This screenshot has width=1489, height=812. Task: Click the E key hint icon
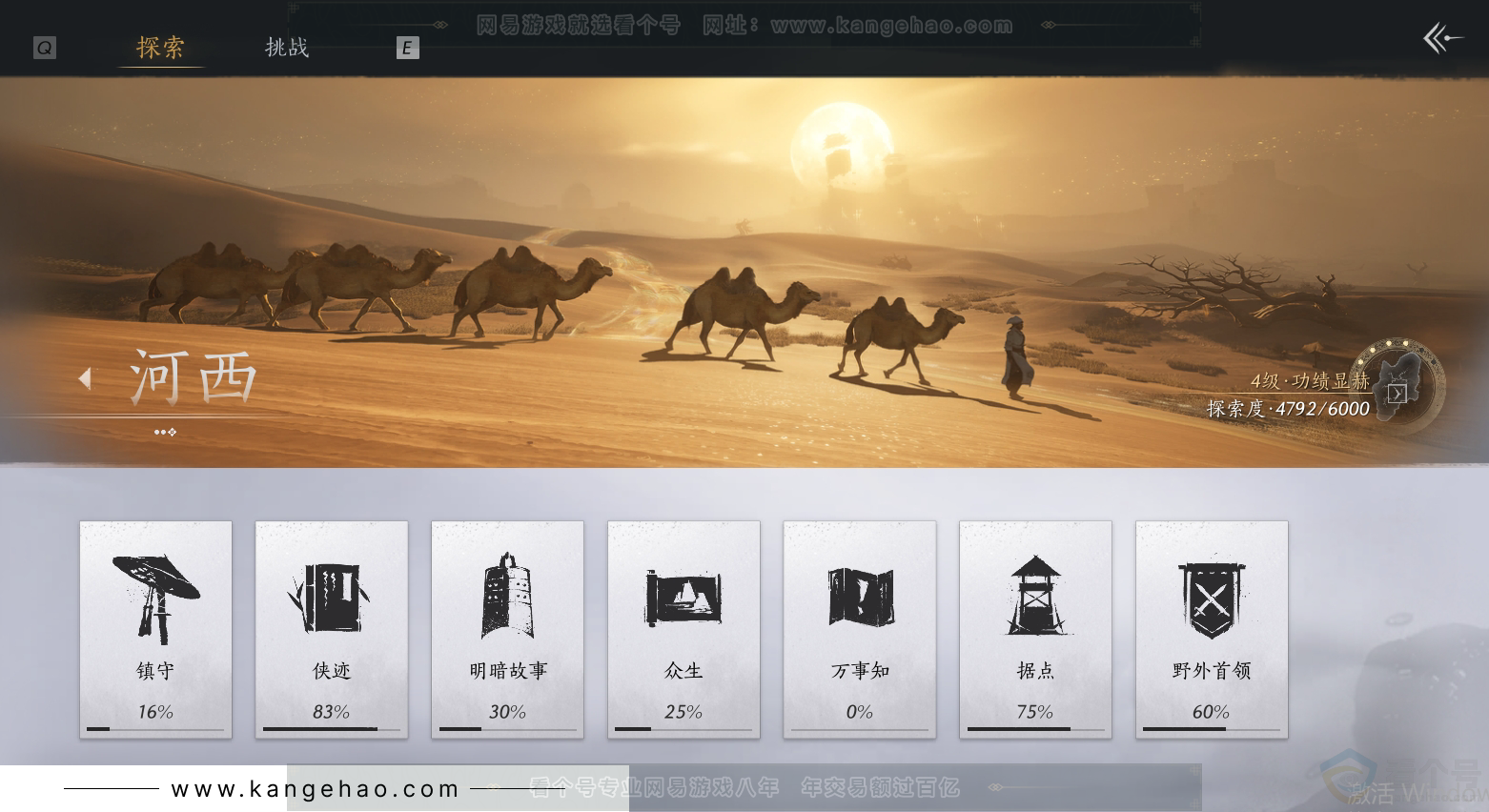(x=407, y=48)
